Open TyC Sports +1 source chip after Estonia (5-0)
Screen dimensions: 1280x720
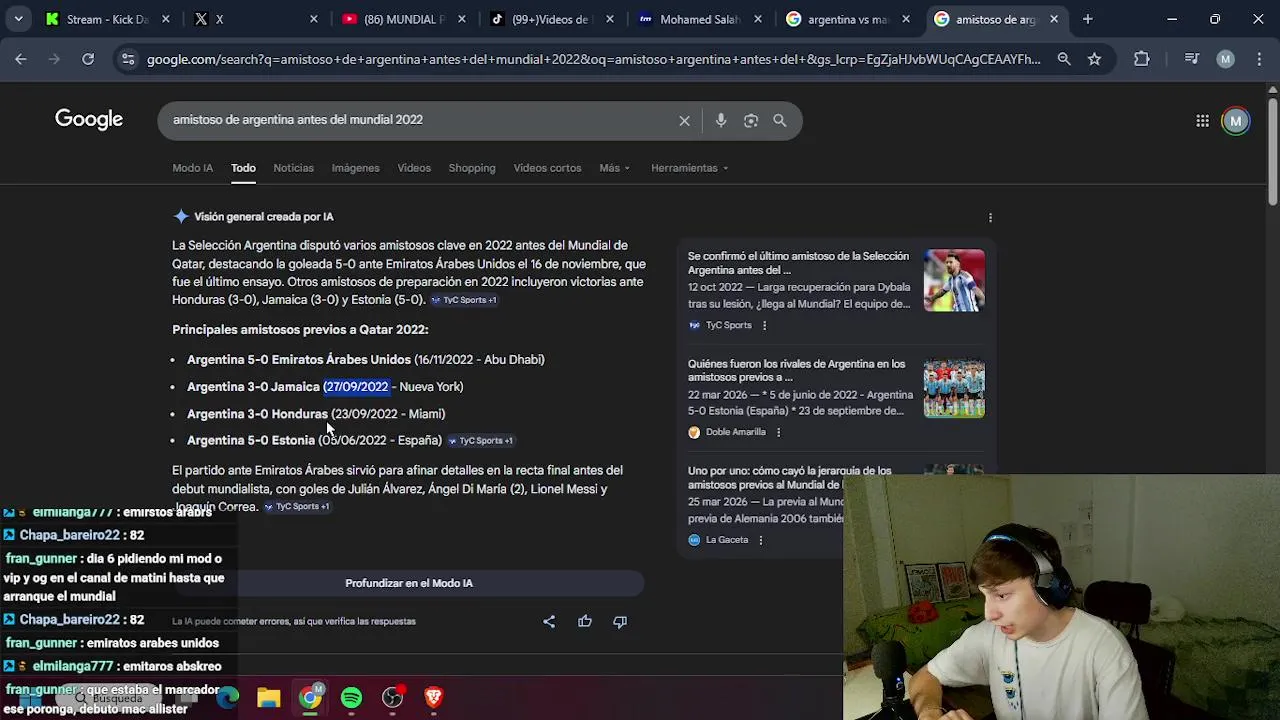point(463,300)
